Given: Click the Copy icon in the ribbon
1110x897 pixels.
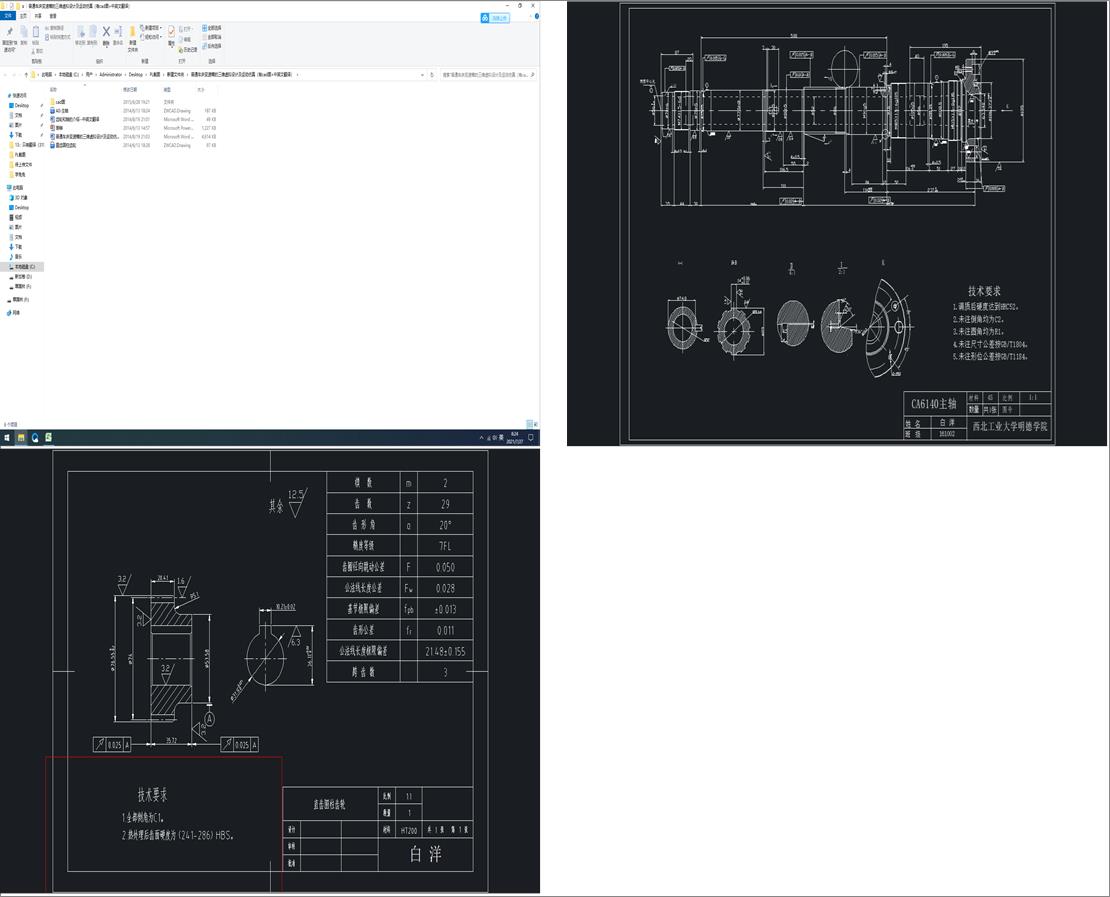Looking at the screenshot, I should [23, 31].
